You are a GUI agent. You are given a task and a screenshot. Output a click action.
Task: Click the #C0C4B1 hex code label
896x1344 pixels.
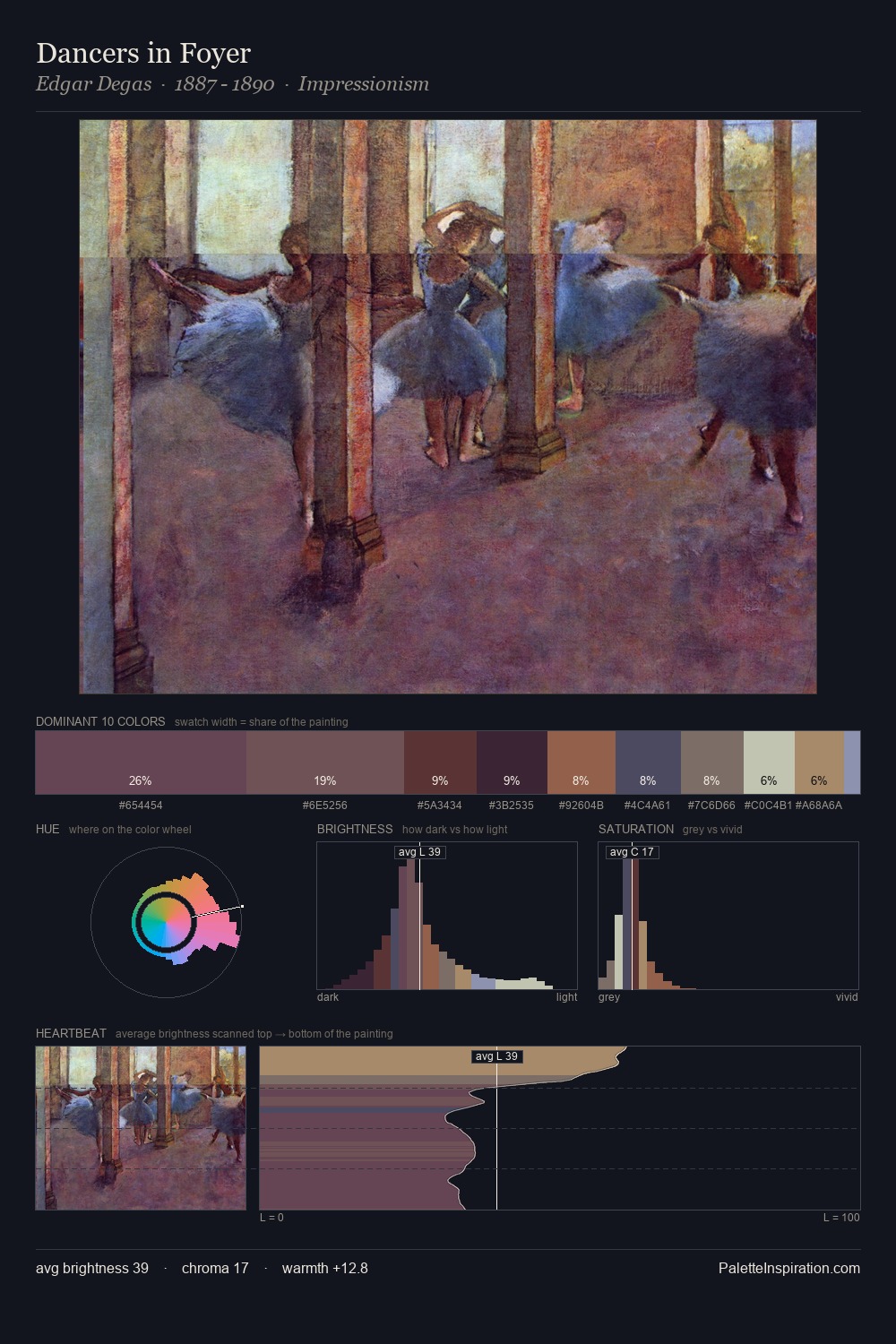[768, 806]
